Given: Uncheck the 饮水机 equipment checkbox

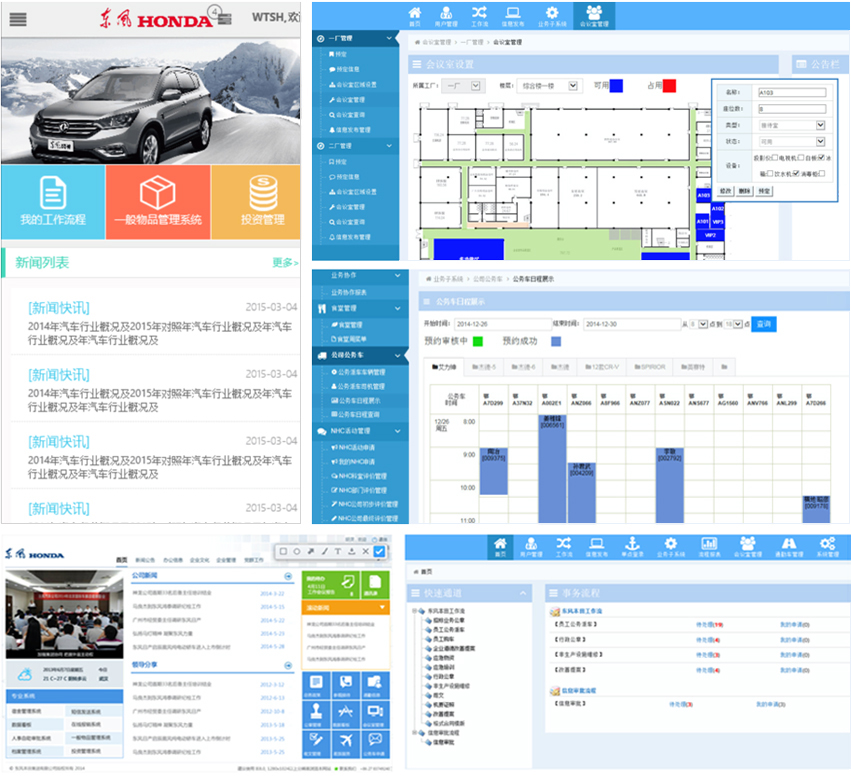Looking at the screenshot, I should pyautogui.click(x=796, y=174).
